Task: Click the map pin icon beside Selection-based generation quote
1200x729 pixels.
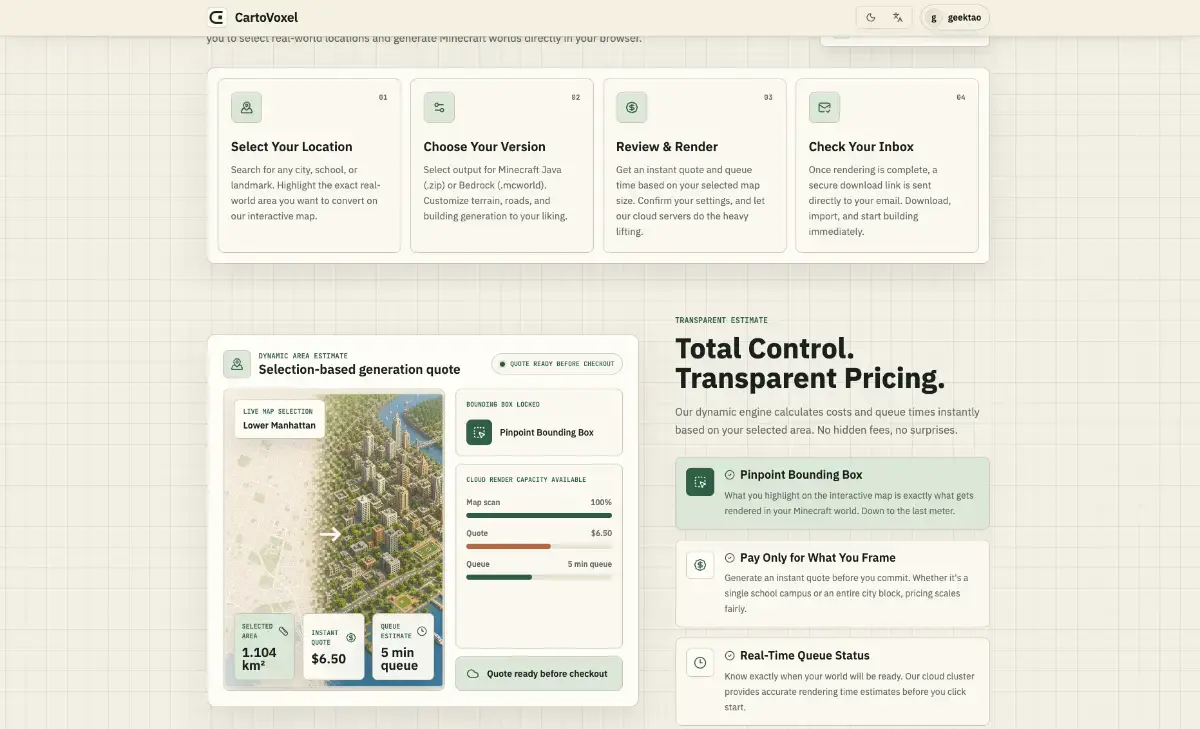Action: [237, 364]
